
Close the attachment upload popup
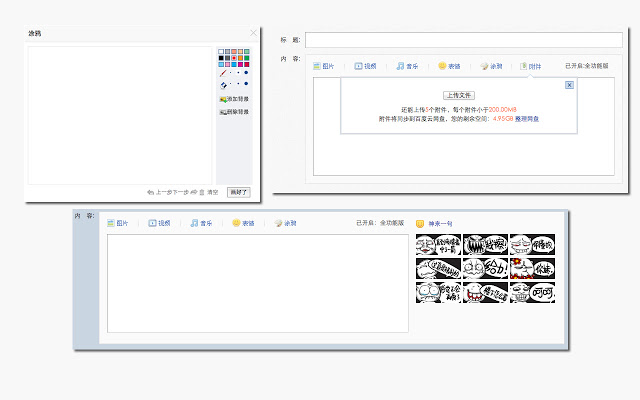[x=569, y=85]
